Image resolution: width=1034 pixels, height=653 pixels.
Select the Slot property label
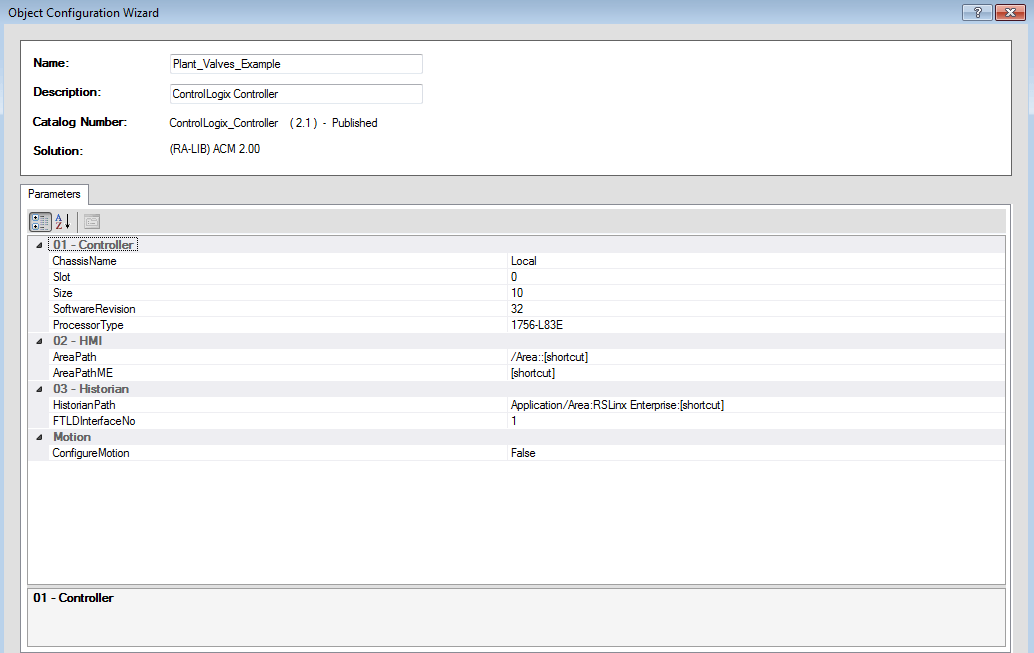tap(61, 277)
